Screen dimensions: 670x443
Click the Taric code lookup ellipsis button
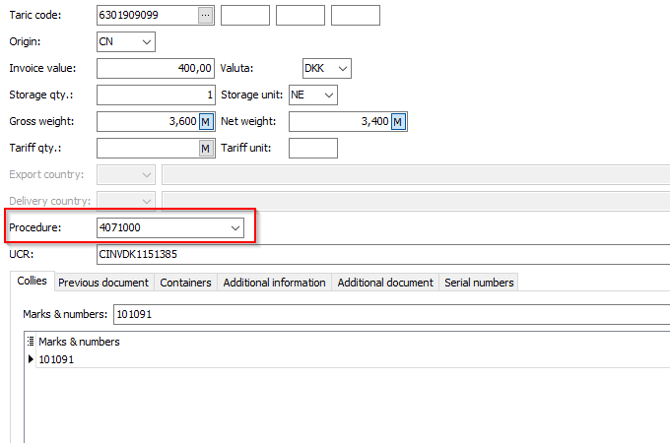pyautogui.click(x=206, y=15)
